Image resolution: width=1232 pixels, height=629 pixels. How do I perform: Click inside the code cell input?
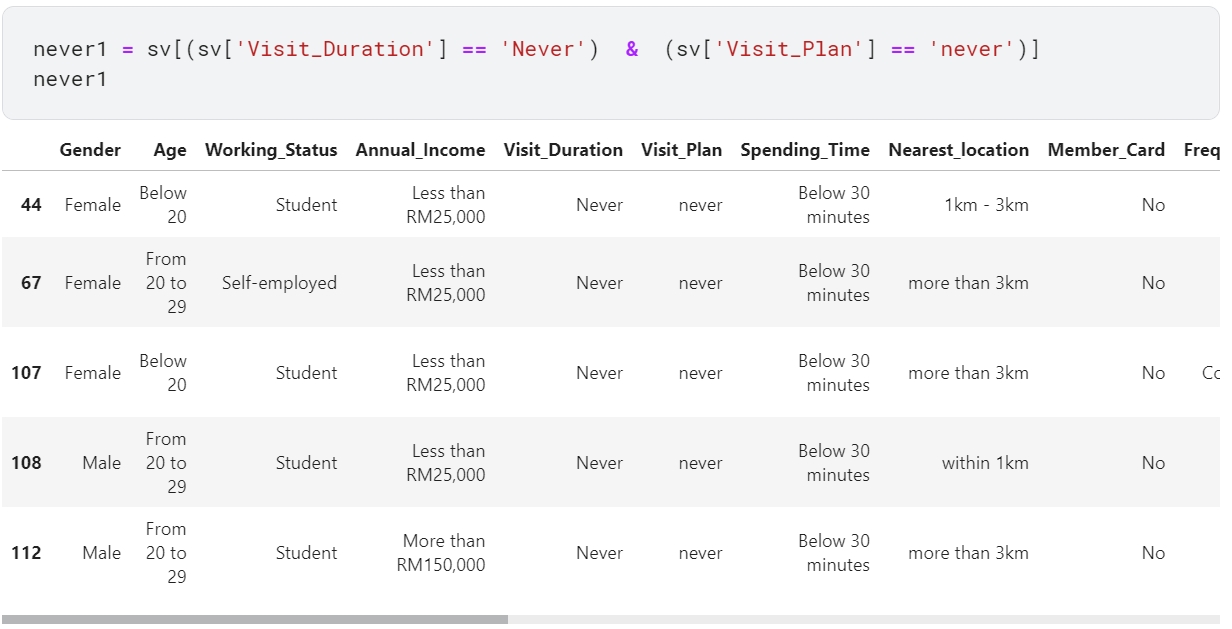click(610, 63)
